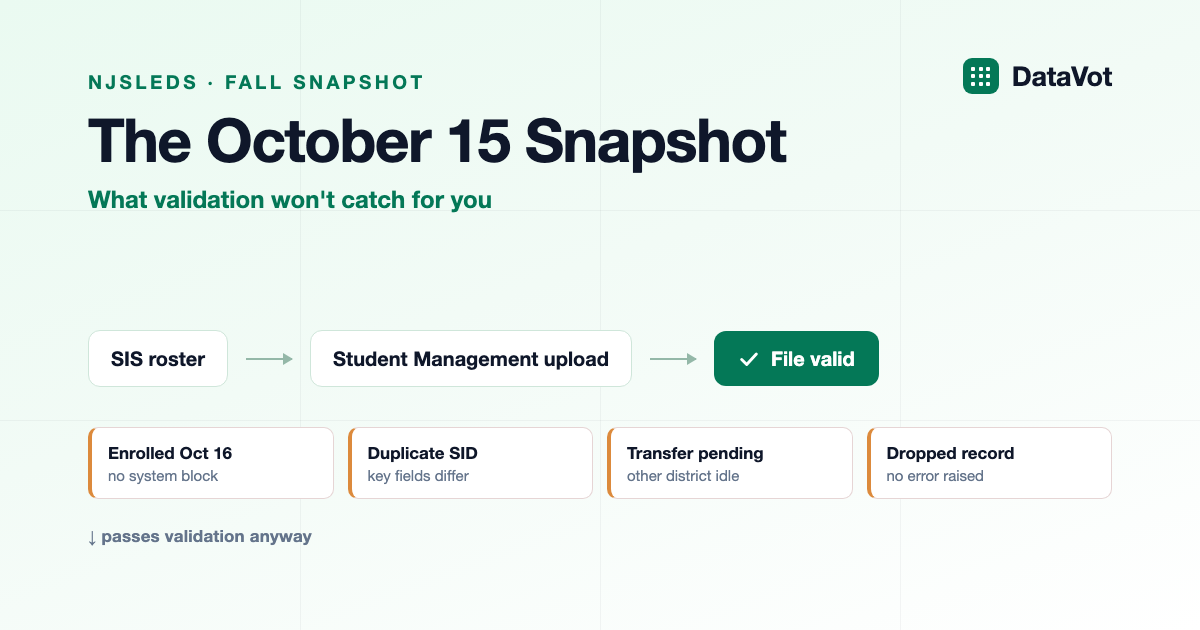Click What validation won't catch subtitle
This screenshot has height=630, width=1200.
[290, 199]
